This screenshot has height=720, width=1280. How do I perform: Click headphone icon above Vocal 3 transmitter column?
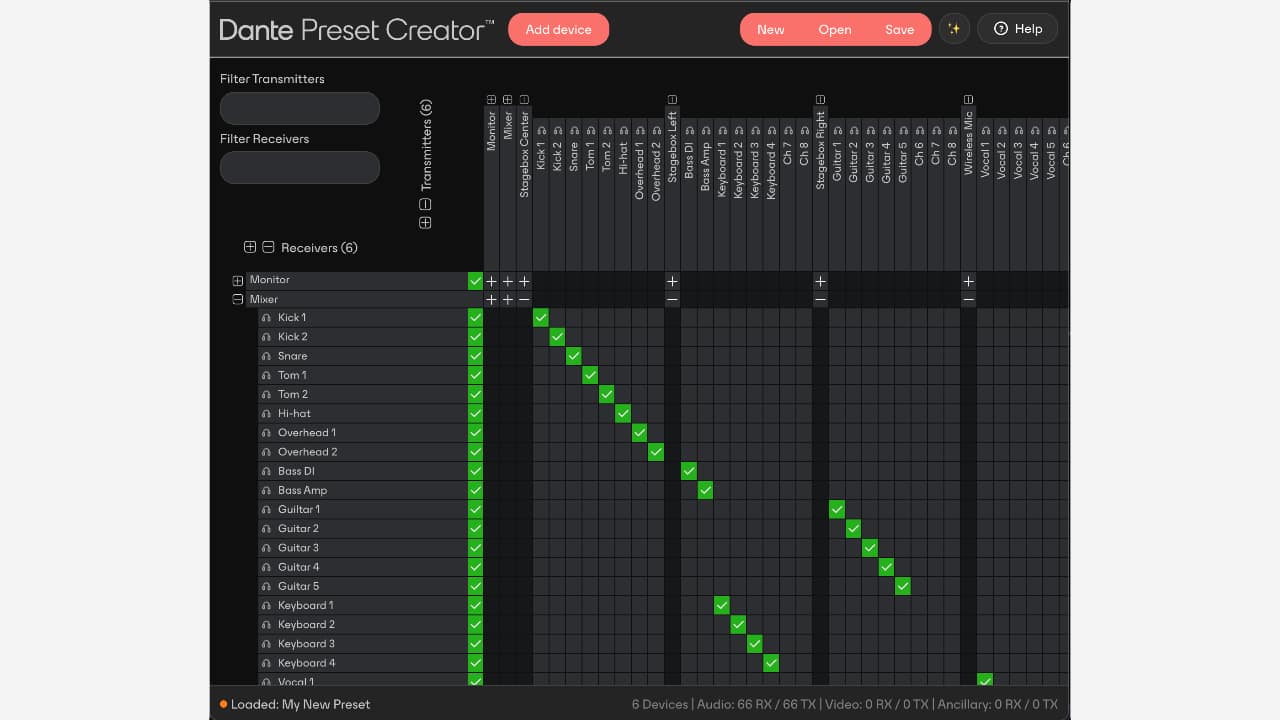click(x=1018, y=131)
